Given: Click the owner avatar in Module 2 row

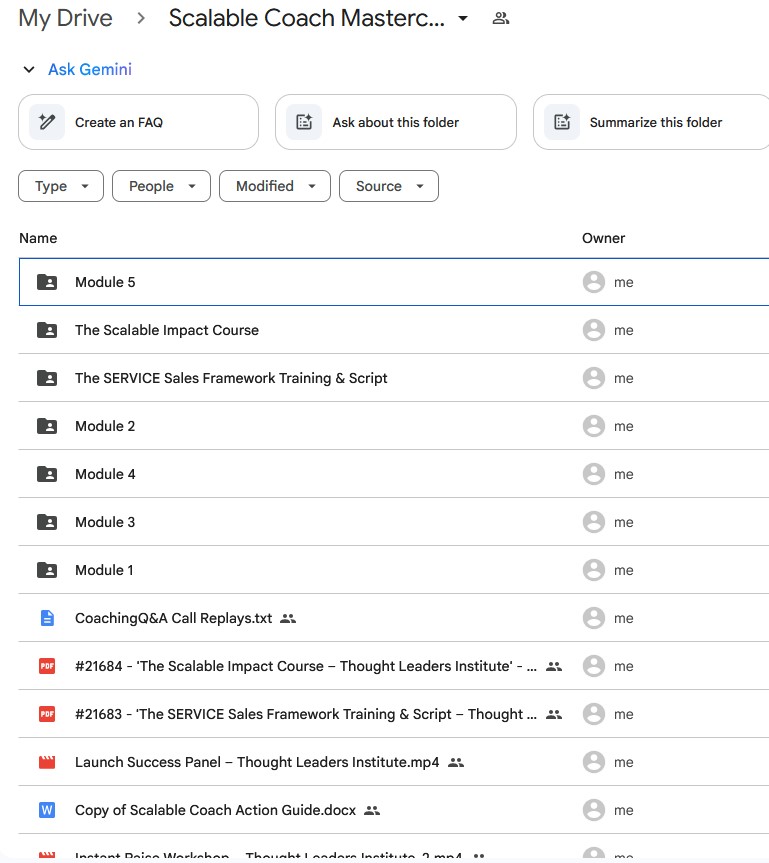Looking at the screenshot, I should coord(594,426).
